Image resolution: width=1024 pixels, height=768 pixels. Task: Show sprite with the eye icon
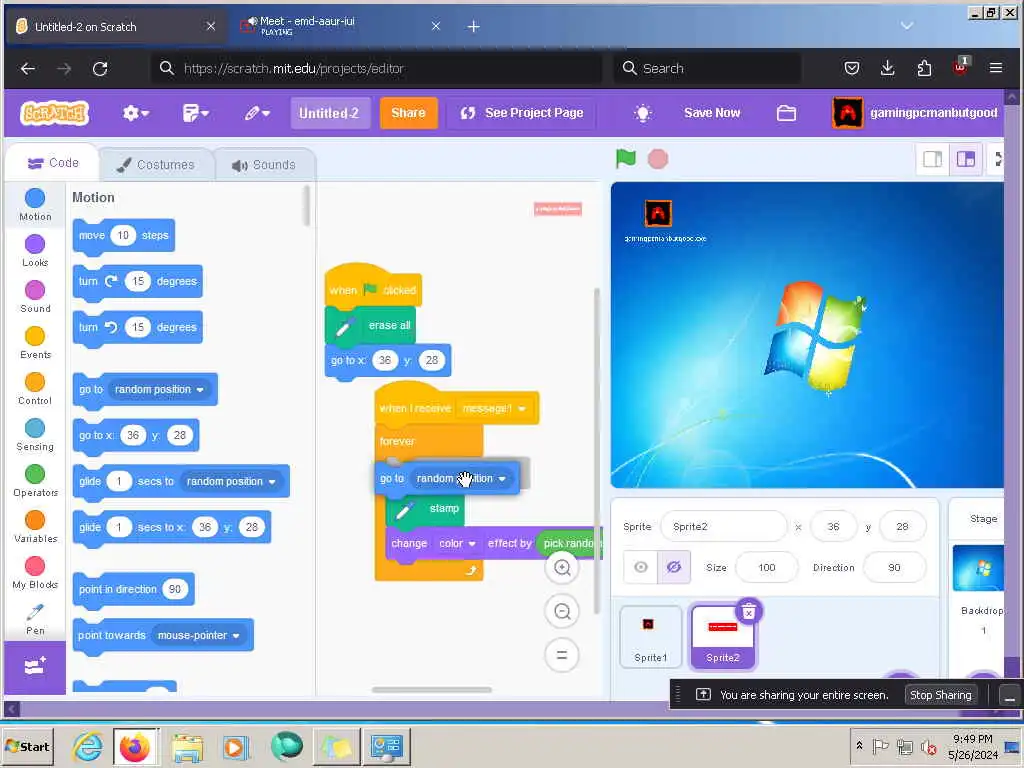(641, 567)
